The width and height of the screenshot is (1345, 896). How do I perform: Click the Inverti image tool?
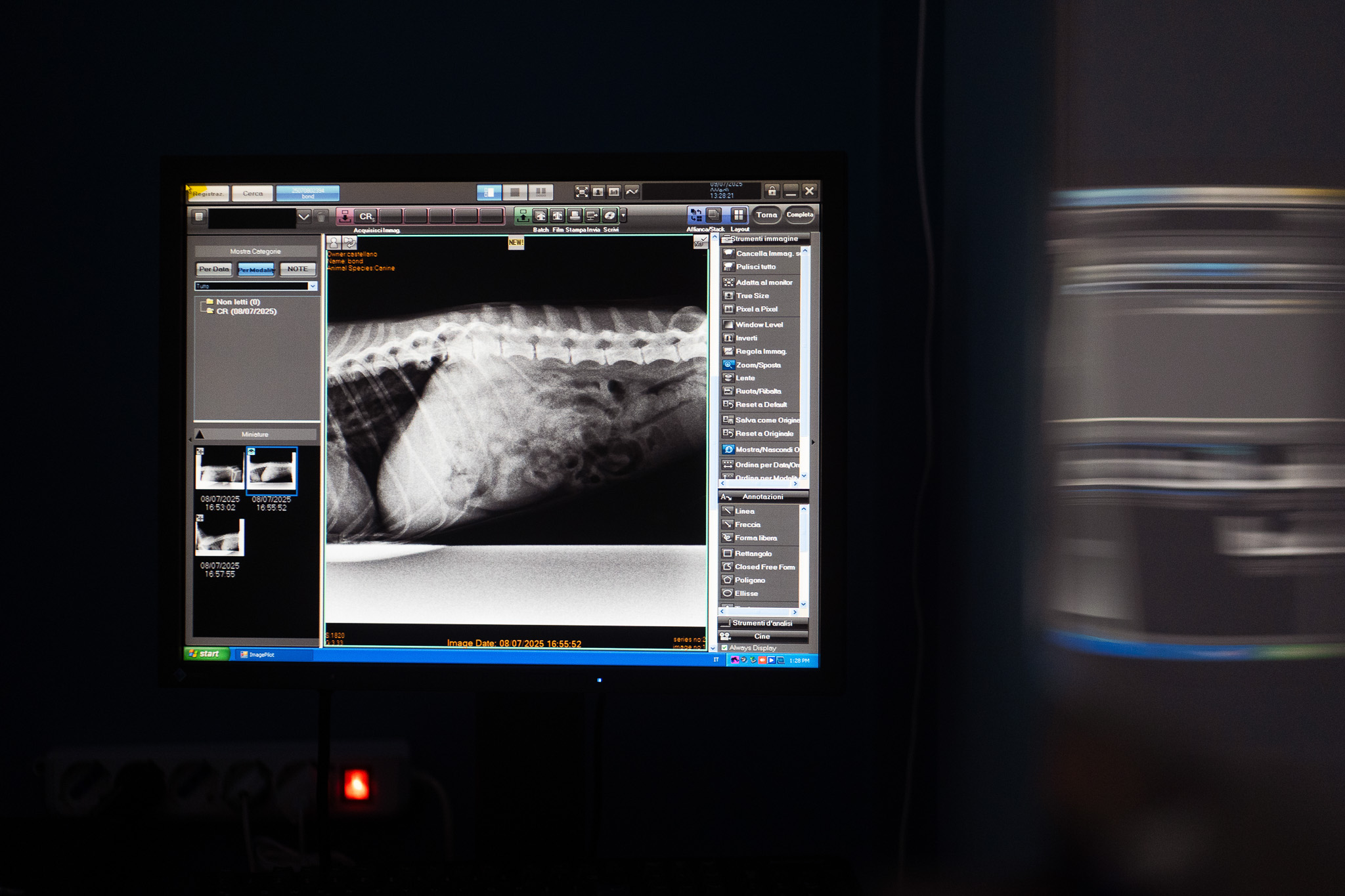coord(746,338)
